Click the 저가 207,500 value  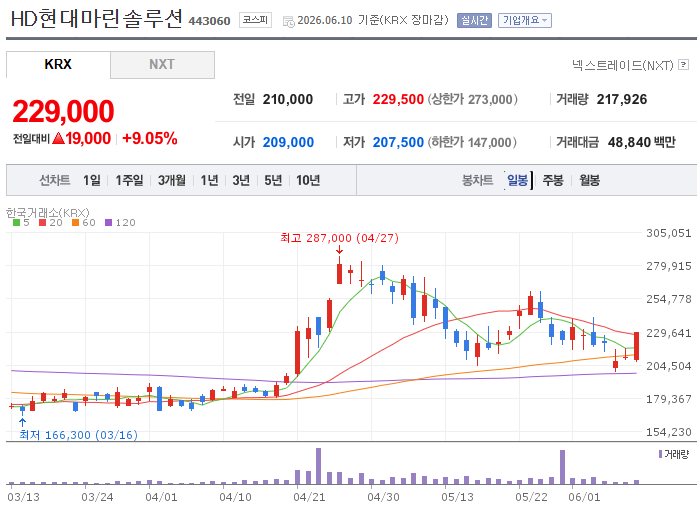pyautogui.click(x=398, y=142)
